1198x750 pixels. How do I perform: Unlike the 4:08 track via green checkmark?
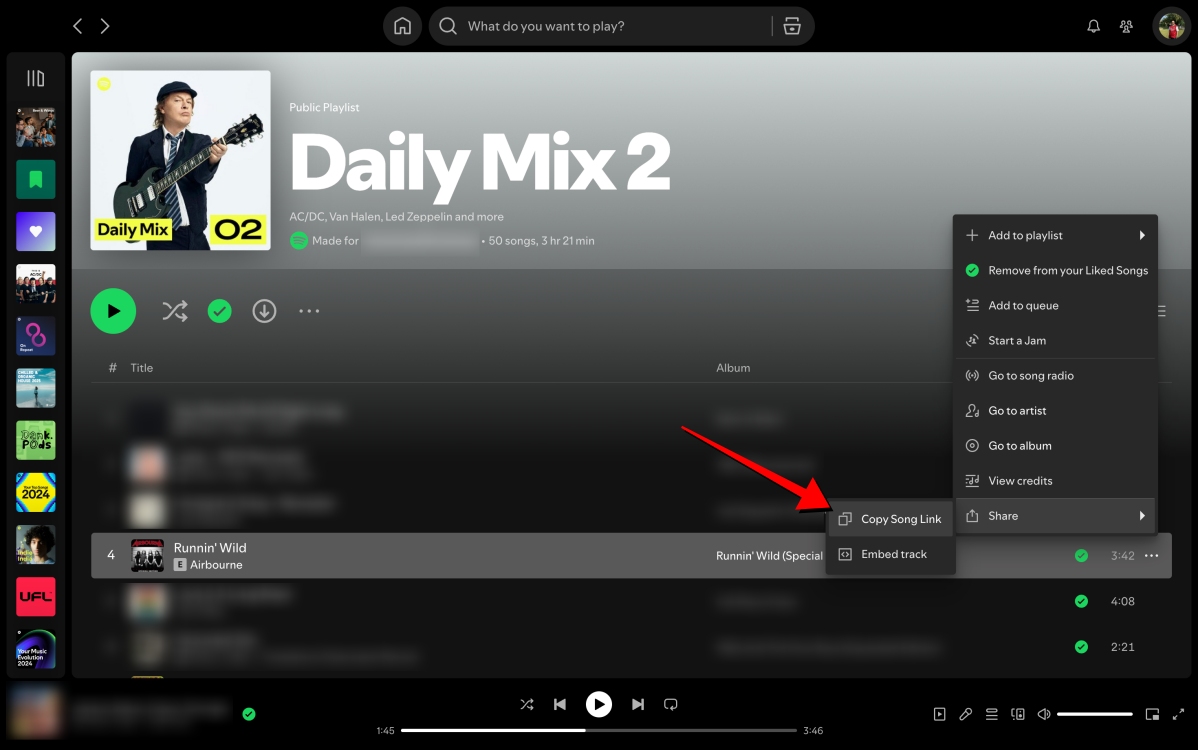1081,601
